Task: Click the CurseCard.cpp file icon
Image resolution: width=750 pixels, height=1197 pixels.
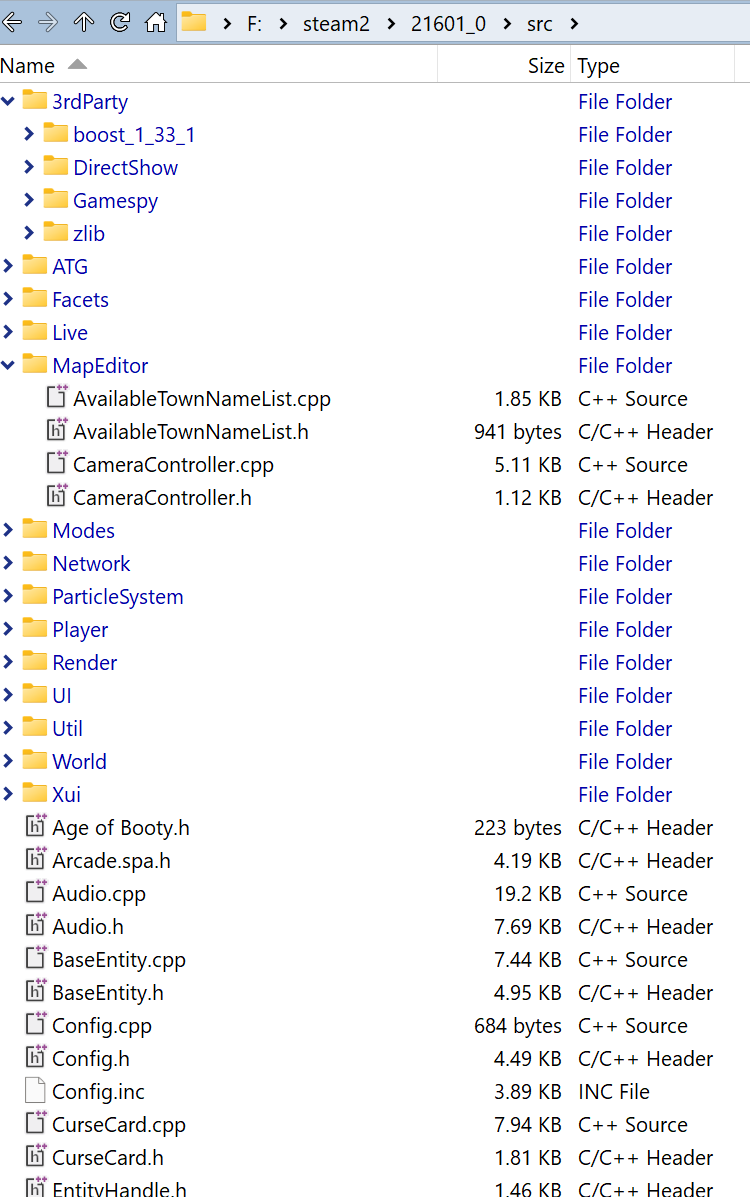Action: (35, 1123)
